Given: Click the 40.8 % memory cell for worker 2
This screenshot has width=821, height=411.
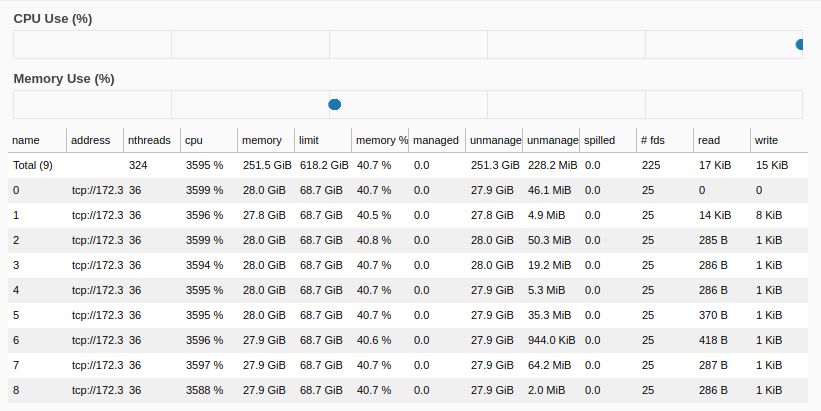Looking at the screenshot, I should click(x=374, y=240).
